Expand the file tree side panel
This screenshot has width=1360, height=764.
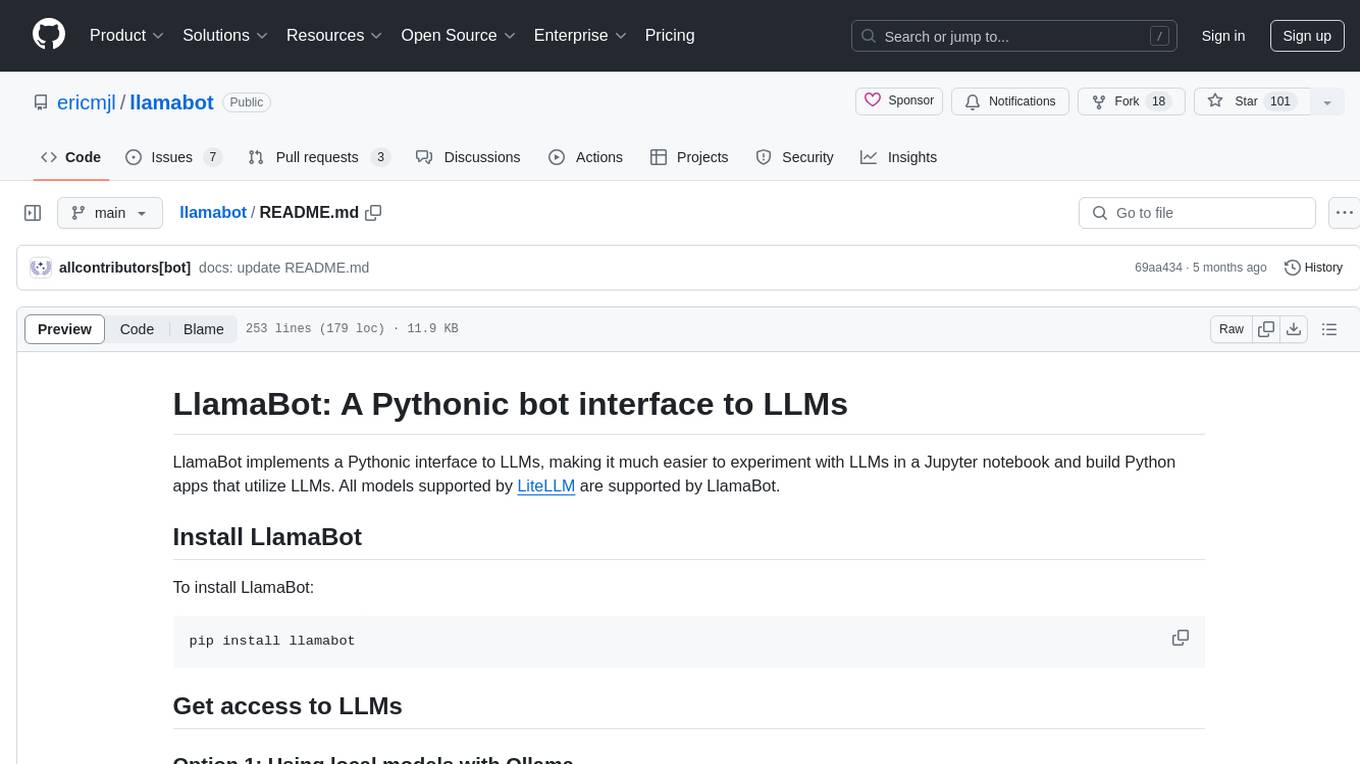[x=33, y=213]
